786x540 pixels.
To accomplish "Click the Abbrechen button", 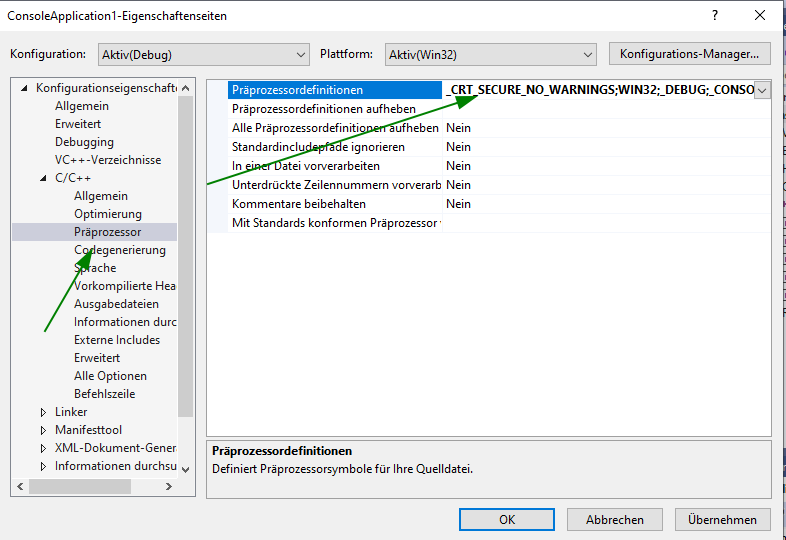I will click(615, 519).
